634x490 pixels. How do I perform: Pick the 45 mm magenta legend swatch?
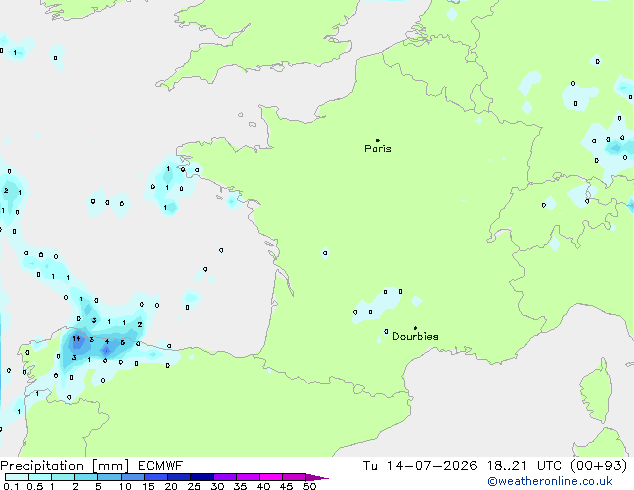[294, 477]
